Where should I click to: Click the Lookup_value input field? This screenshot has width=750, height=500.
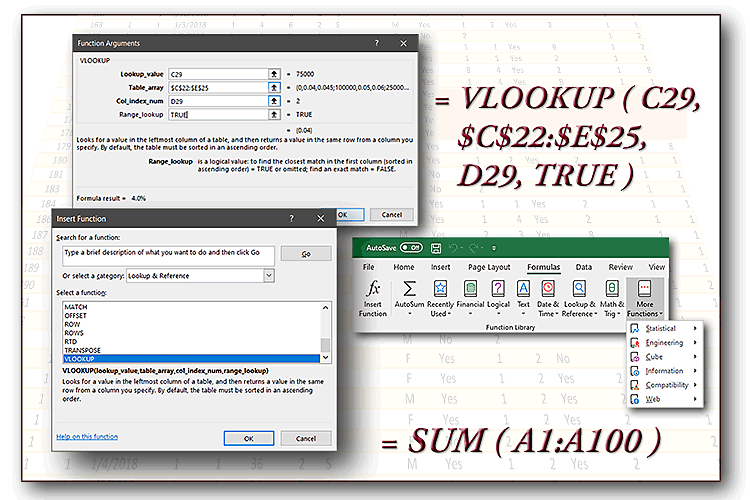[x=218, y=74]
